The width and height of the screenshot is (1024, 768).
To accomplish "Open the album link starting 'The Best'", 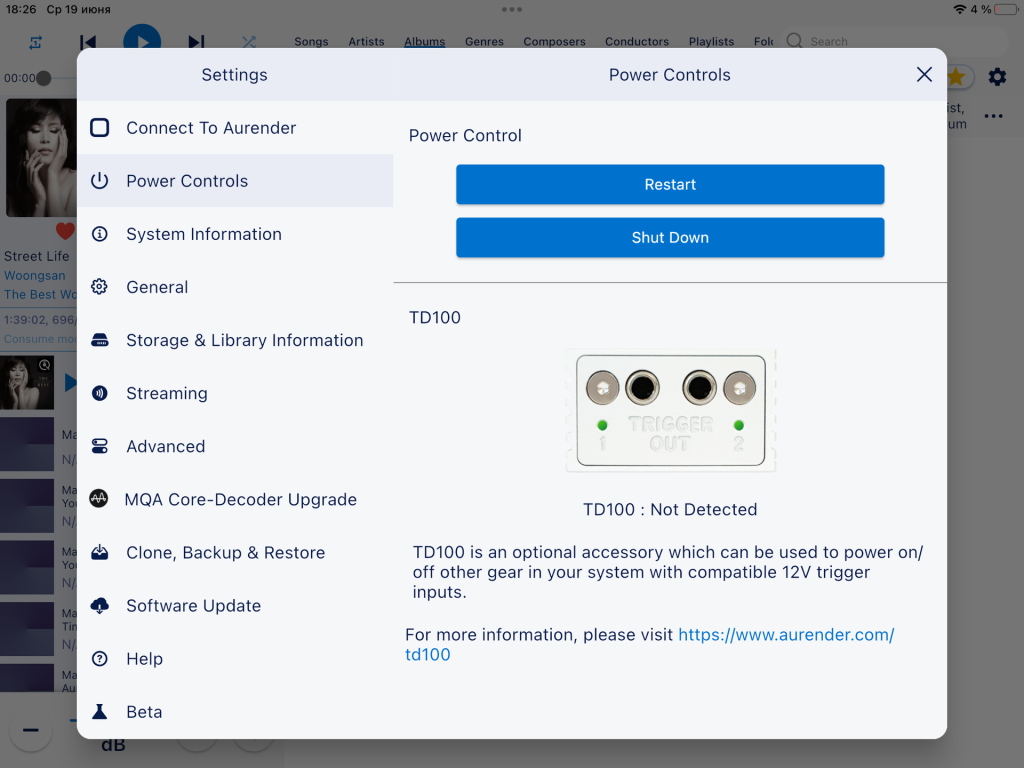I will (x=40, y=295).
